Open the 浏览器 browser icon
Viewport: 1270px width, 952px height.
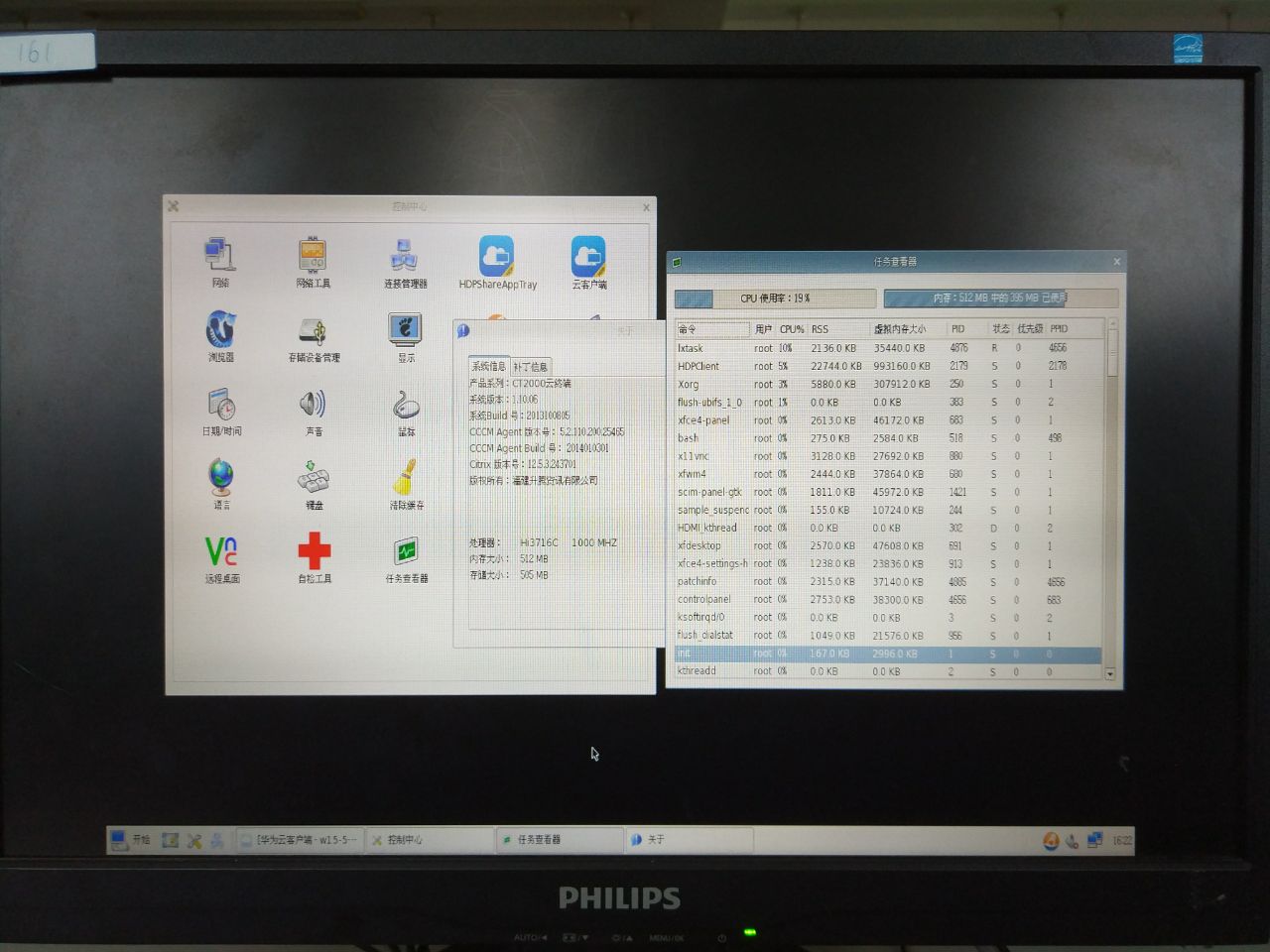coord(220,336)
